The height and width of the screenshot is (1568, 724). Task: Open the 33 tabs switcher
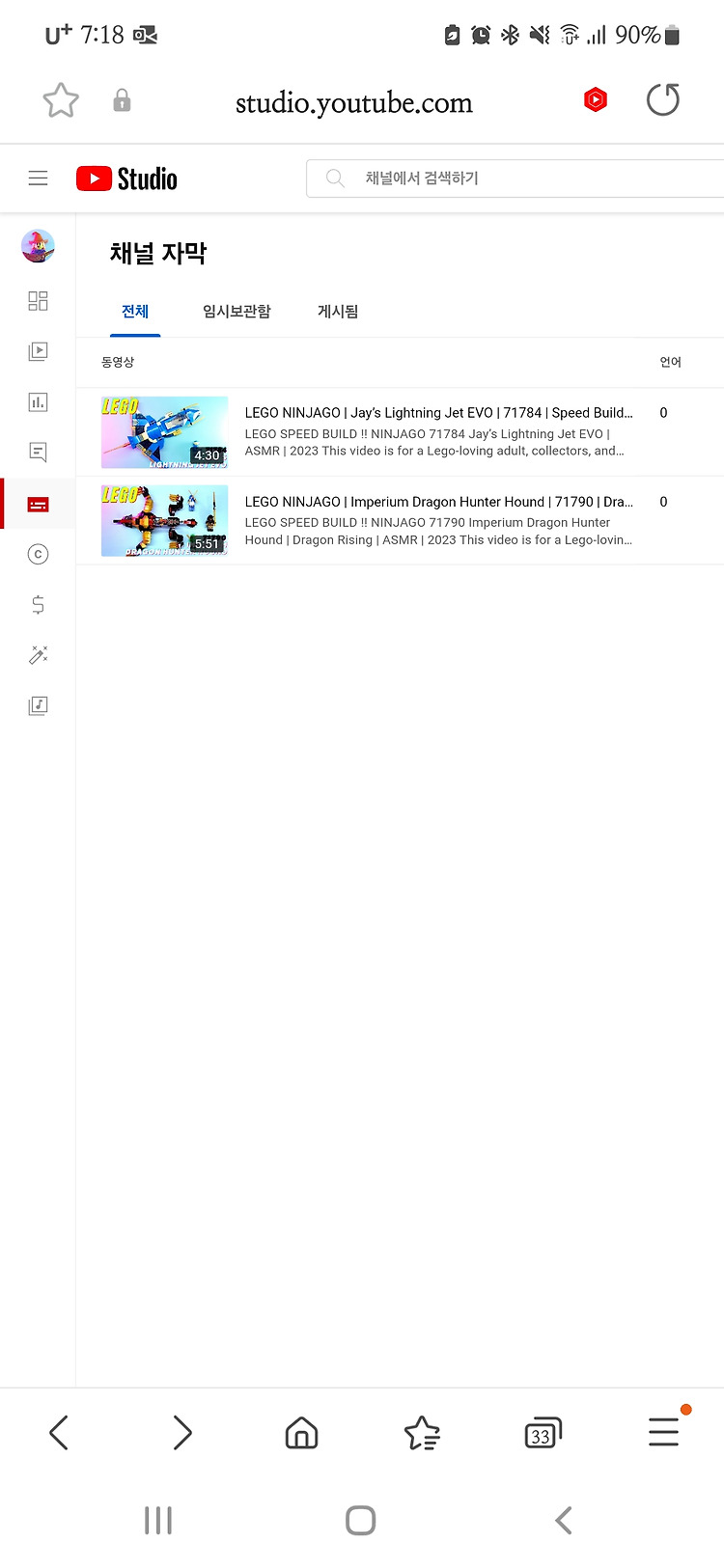pyautogui.click(x=543, y=1433)
